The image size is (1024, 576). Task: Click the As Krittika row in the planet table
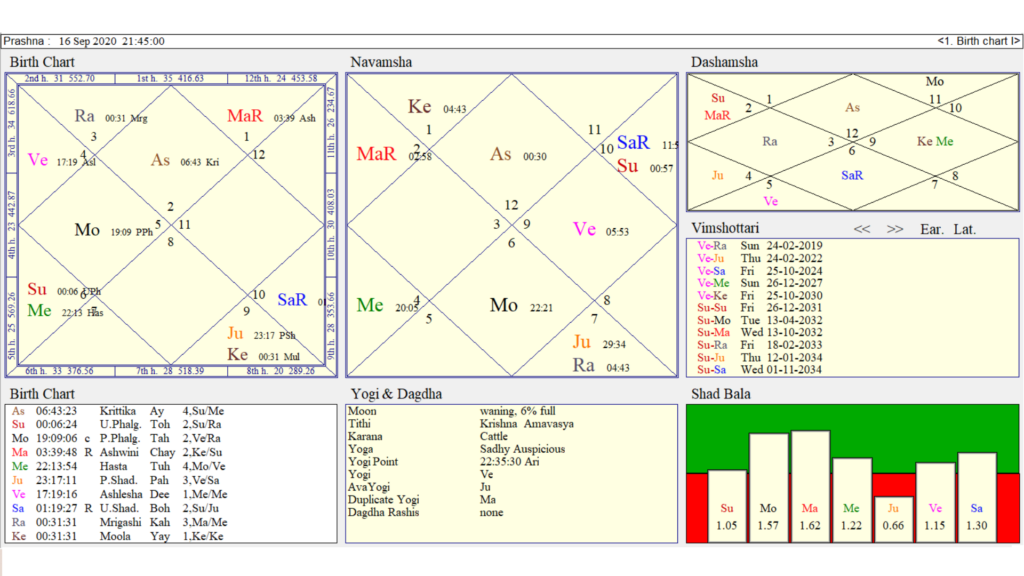point(118,411)
